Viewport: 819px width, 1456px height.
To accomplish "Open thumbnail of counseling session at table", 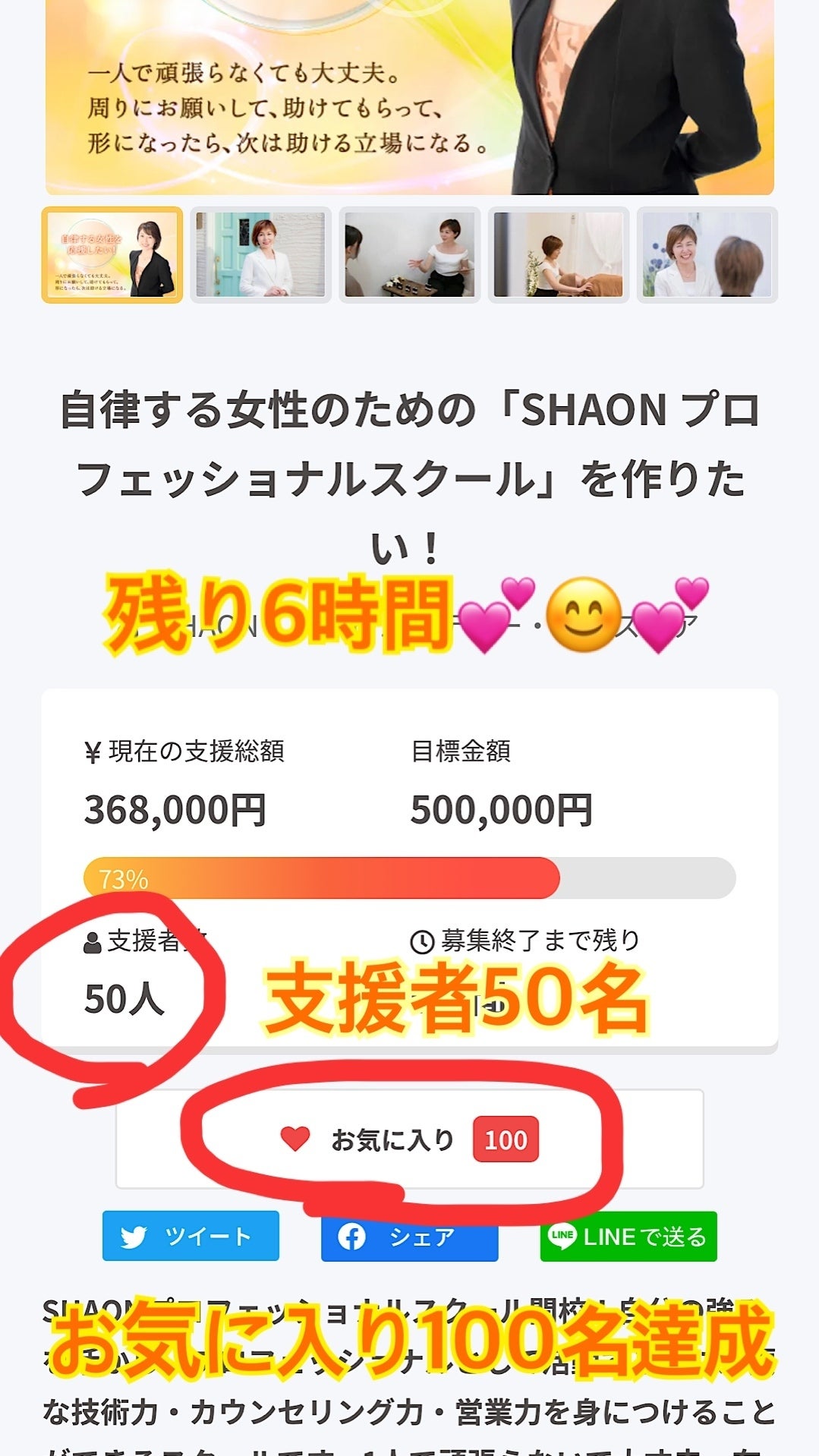I will point(409,255).
